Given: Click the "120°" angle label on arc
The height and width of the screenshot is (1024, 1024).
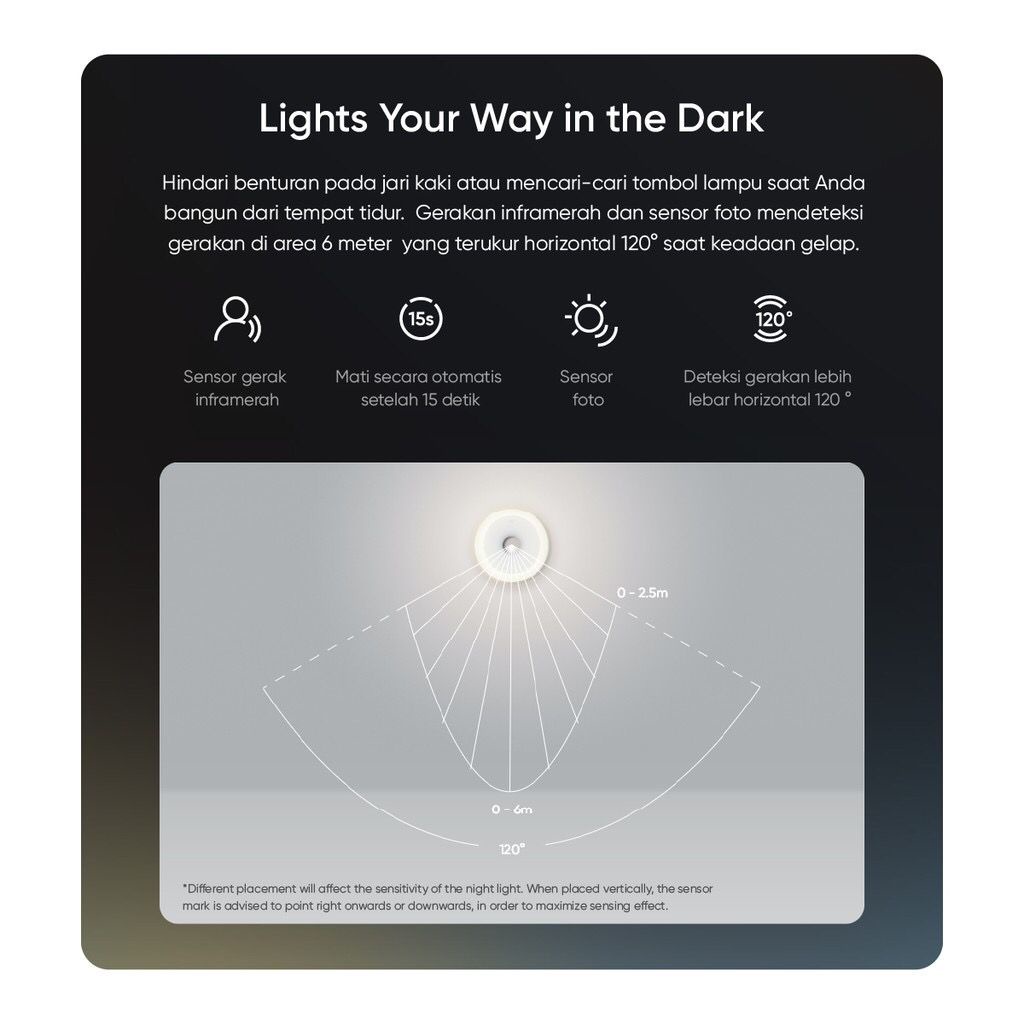Looking at the screenshot, I should 512,849.
